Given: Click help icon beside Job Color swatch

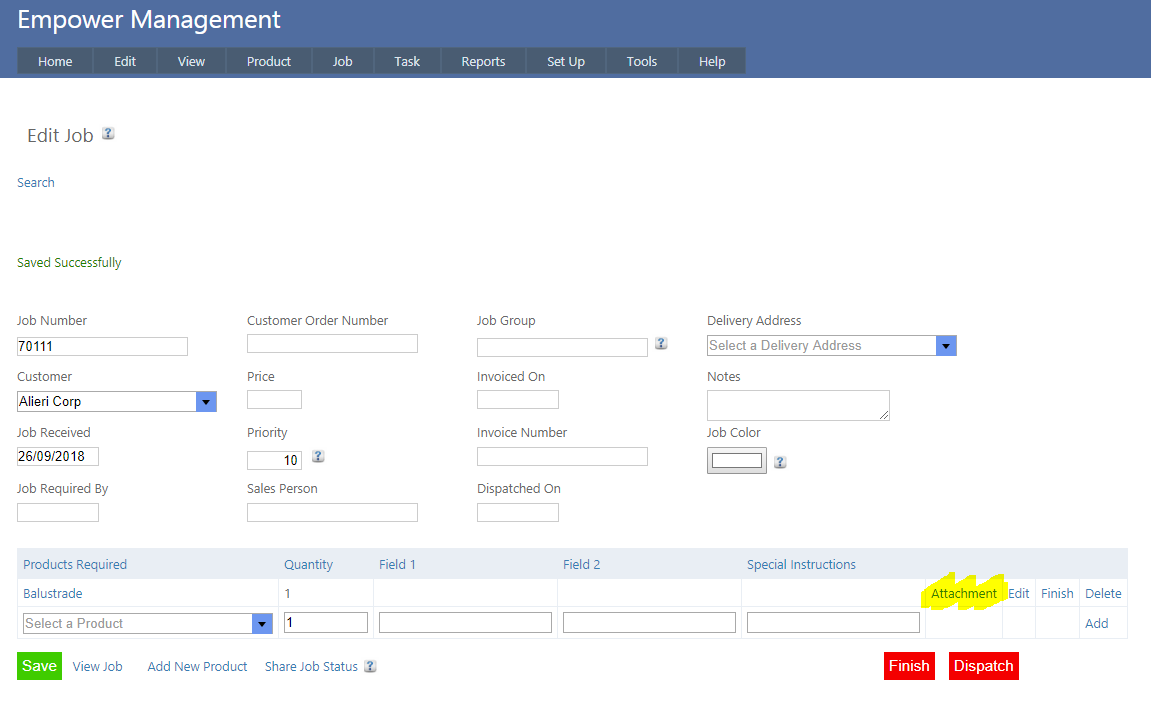Looking at the screenshot, I should (780, 462).
